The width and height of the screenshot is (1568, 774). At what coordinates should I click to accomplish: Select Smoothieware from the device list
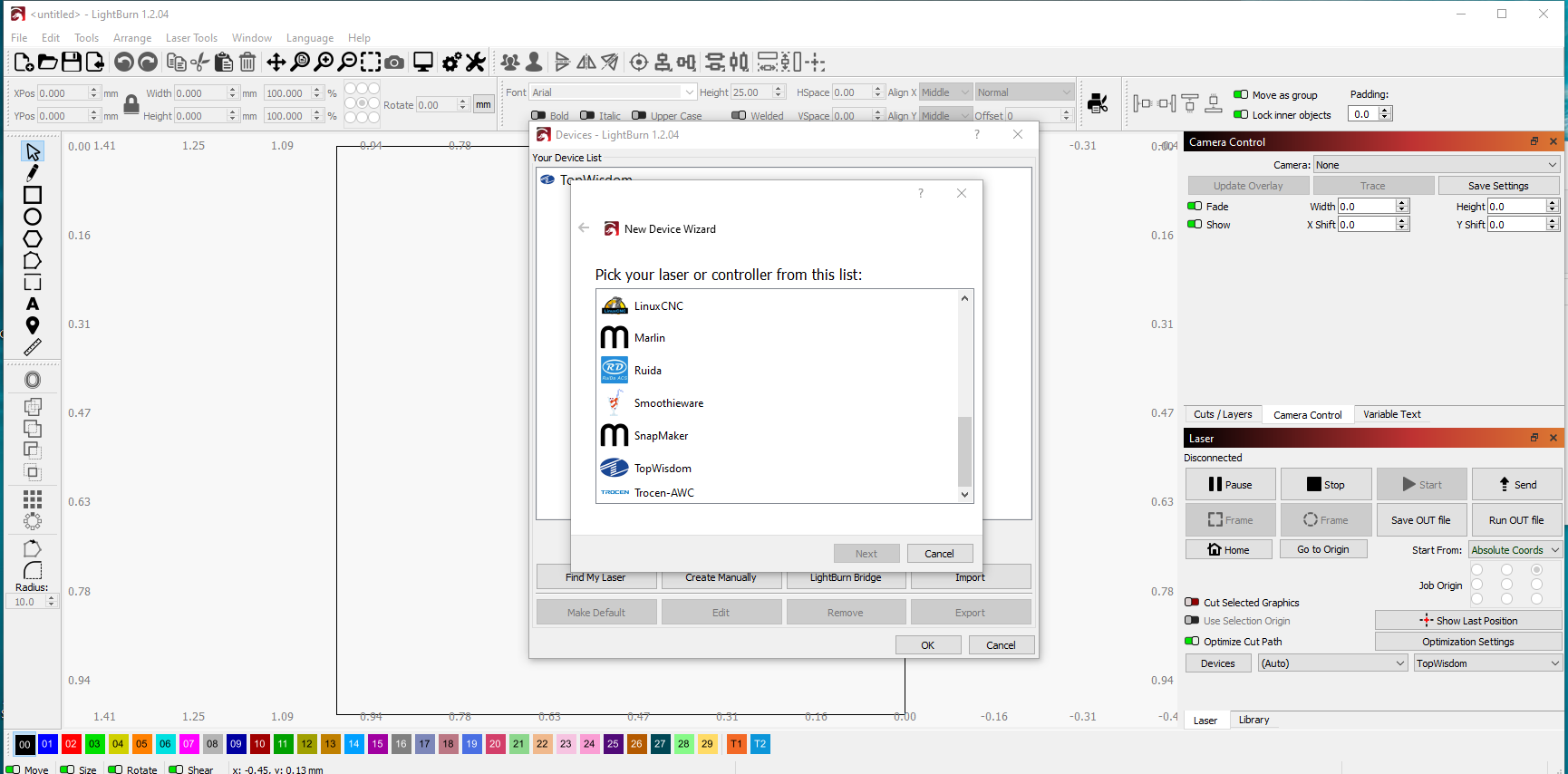click(776, 402)
